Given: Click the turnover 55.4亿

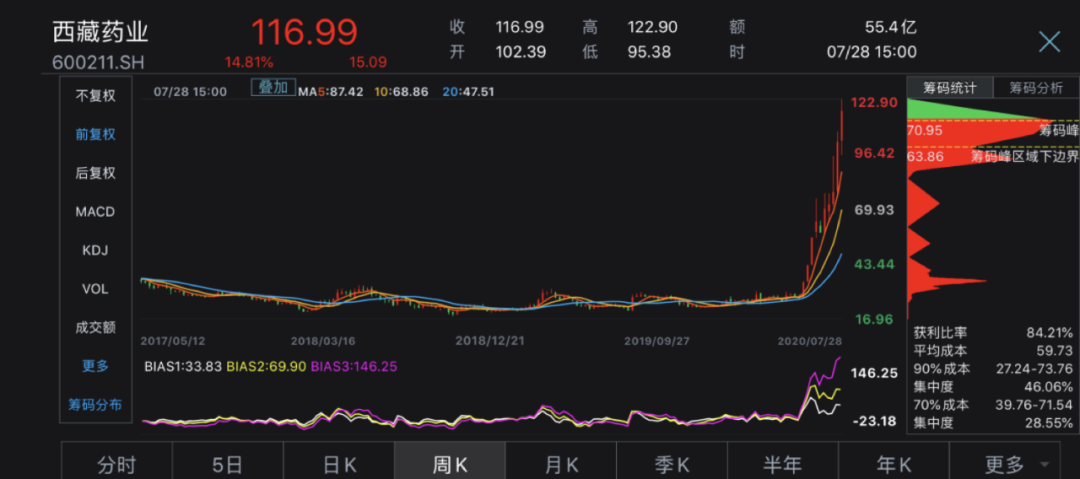Looking at the screenshot, I should click(x=891, y=27).
